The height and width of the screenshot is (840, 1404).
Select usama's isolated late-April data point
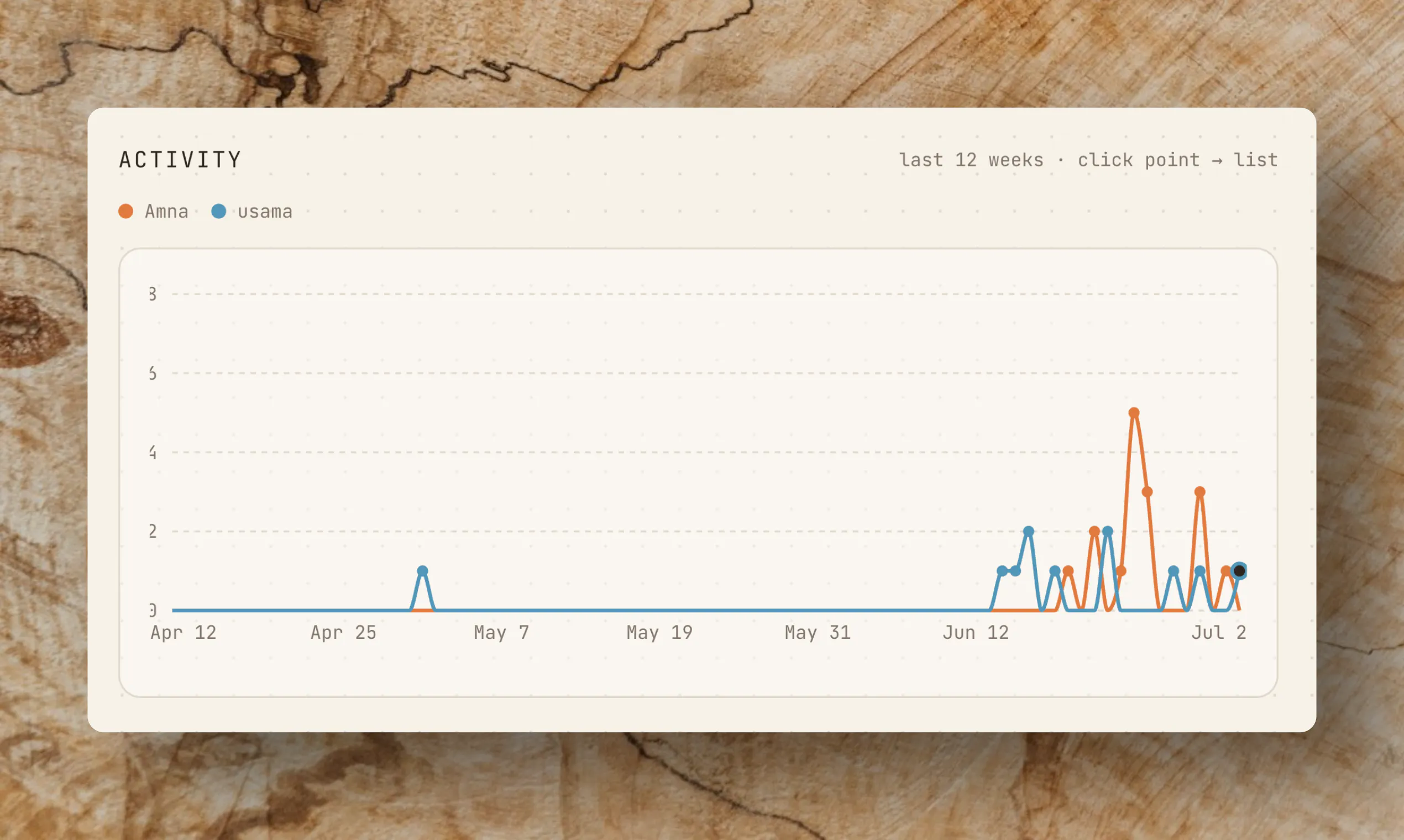tap(422, 570)
